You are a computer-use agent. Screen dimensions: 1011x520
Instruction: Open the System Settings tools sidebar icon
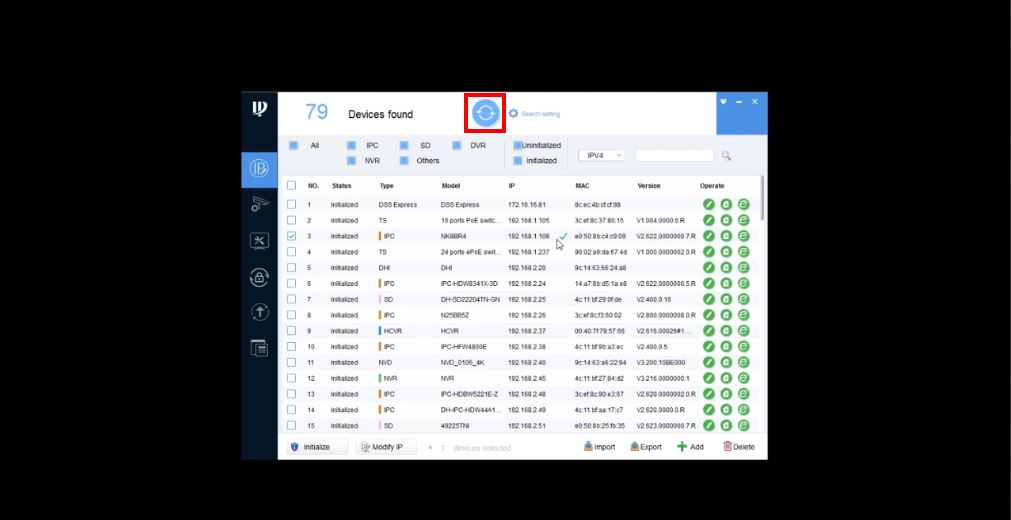[x=259, y=241]
